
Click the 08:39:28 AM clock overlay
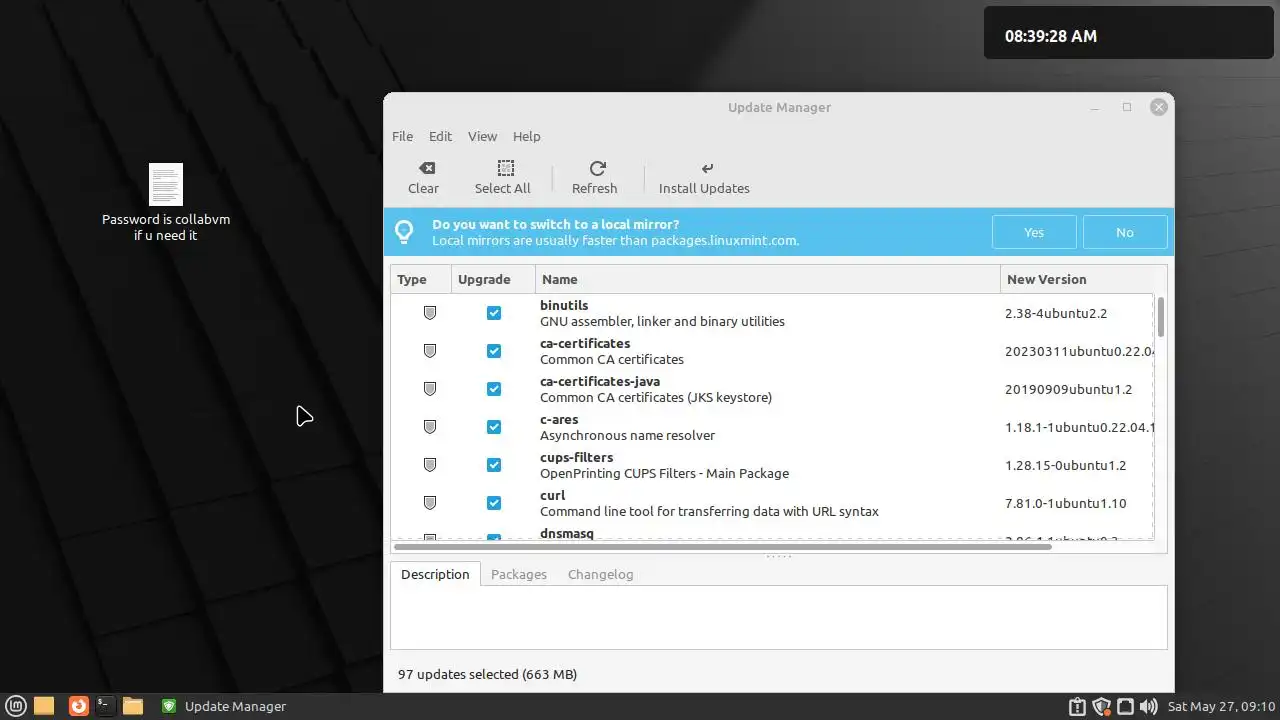(x=1051, y=36)
